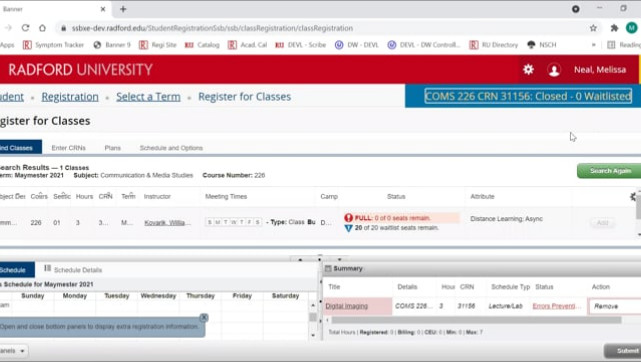Open the DEVL - Scribe bookmark
This screenshot has height=362, width=641.
301,45
